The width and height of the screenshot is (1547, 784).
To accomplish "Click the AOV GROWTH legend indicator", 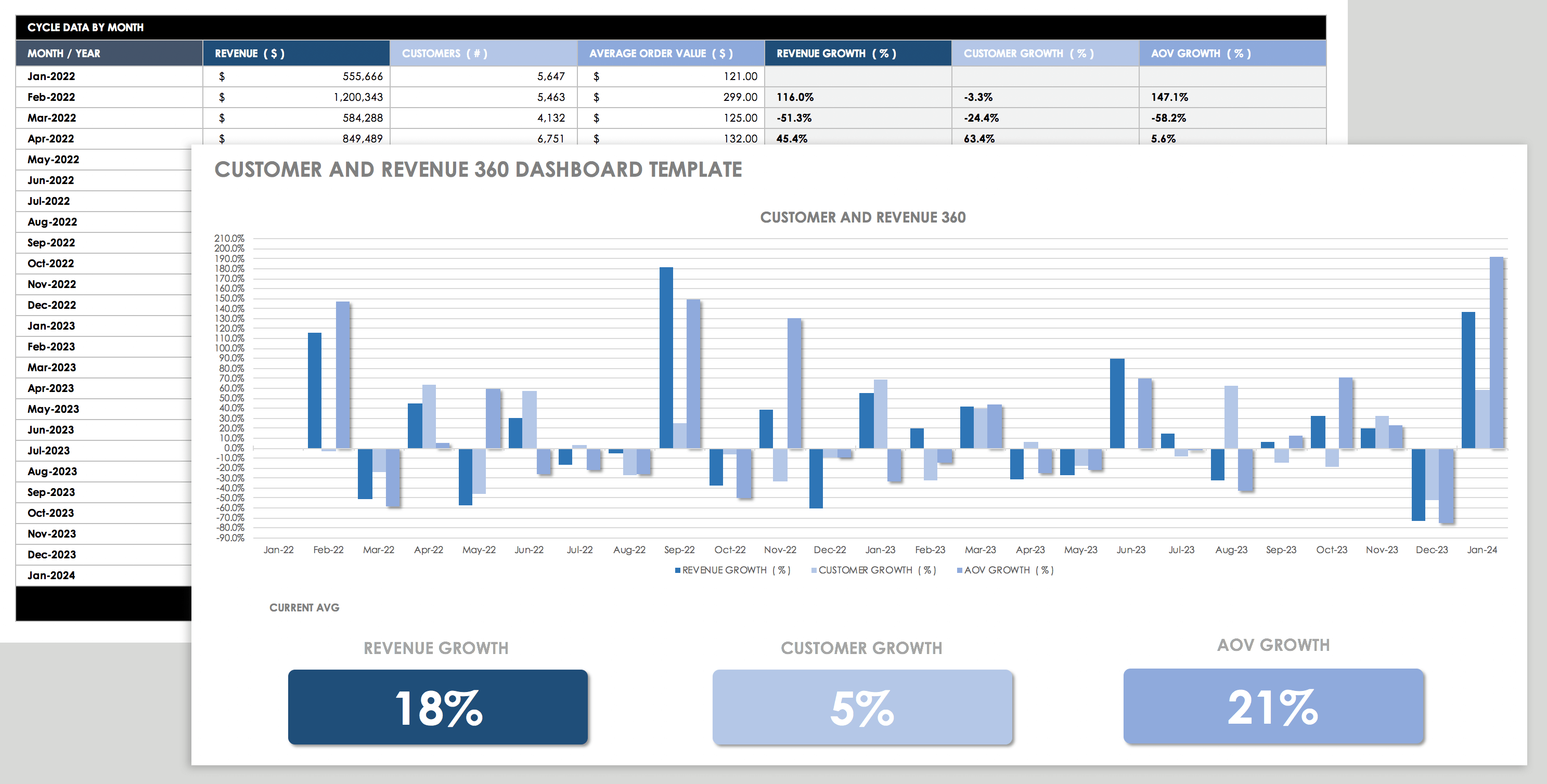I will (x=961, y=569).
